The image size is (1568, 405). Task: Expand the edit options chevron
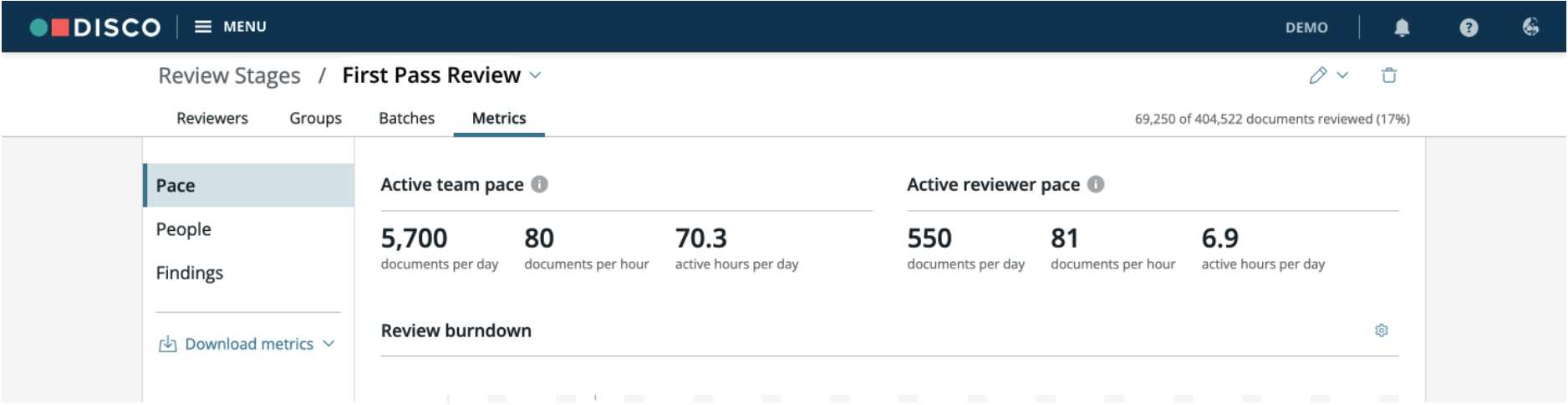point(1342,75)
